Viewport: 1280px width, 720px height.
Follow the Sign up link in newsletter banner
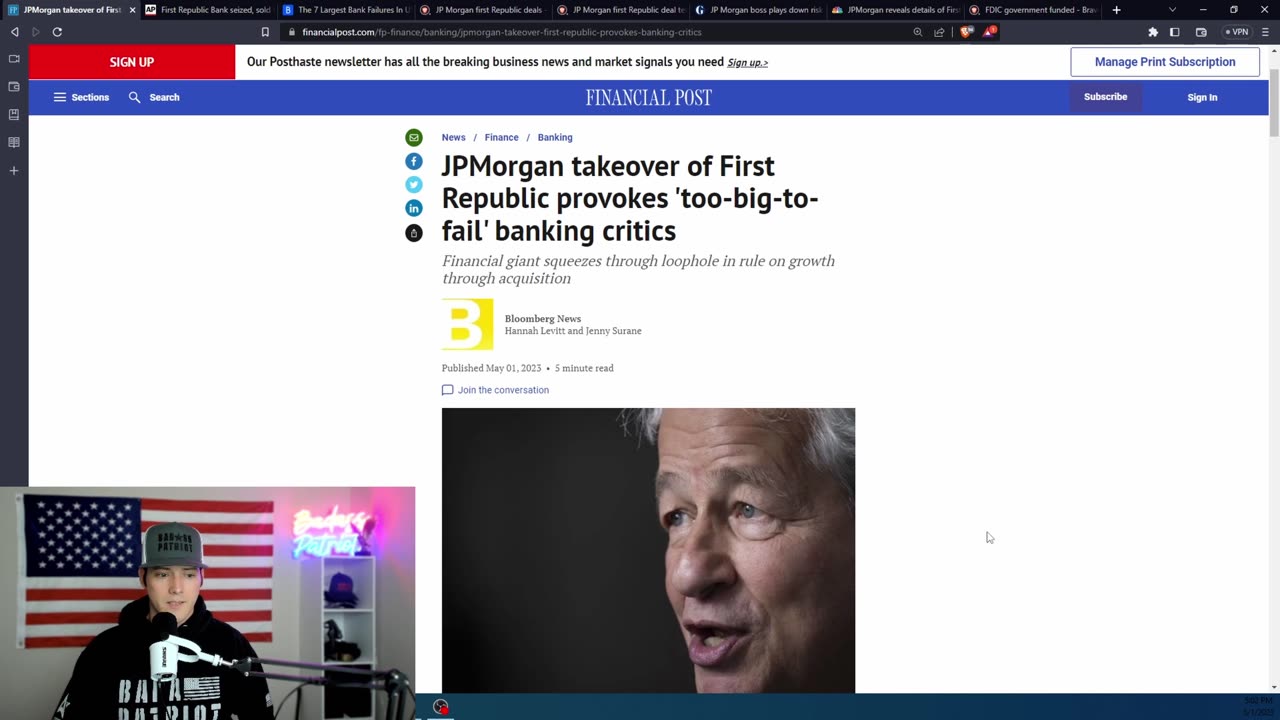coord(747,63)
